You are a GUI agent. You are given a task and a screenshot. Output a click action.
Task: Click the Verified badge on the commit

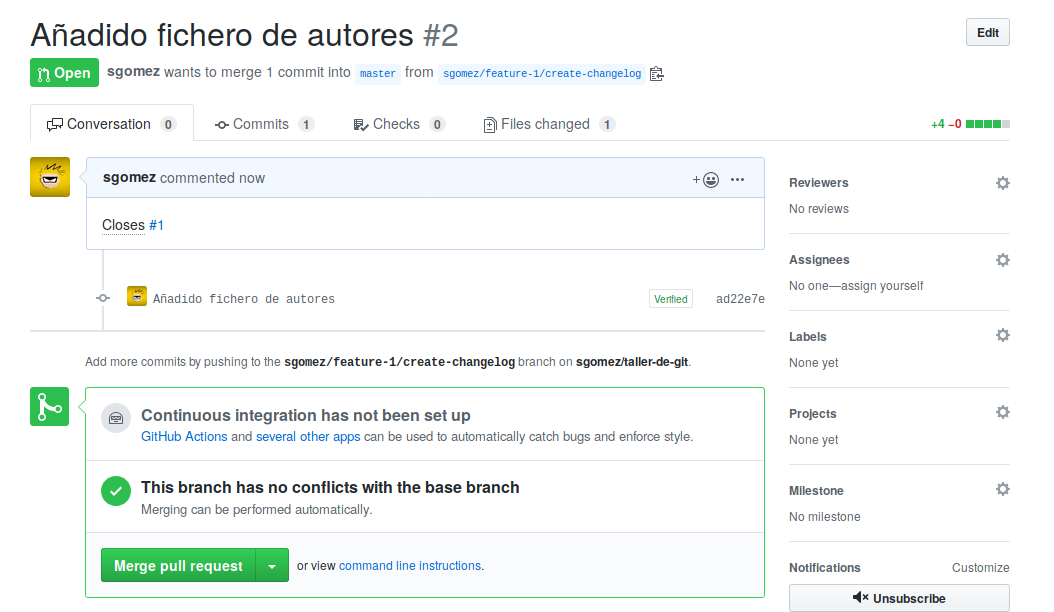click(x=670, y=298)
